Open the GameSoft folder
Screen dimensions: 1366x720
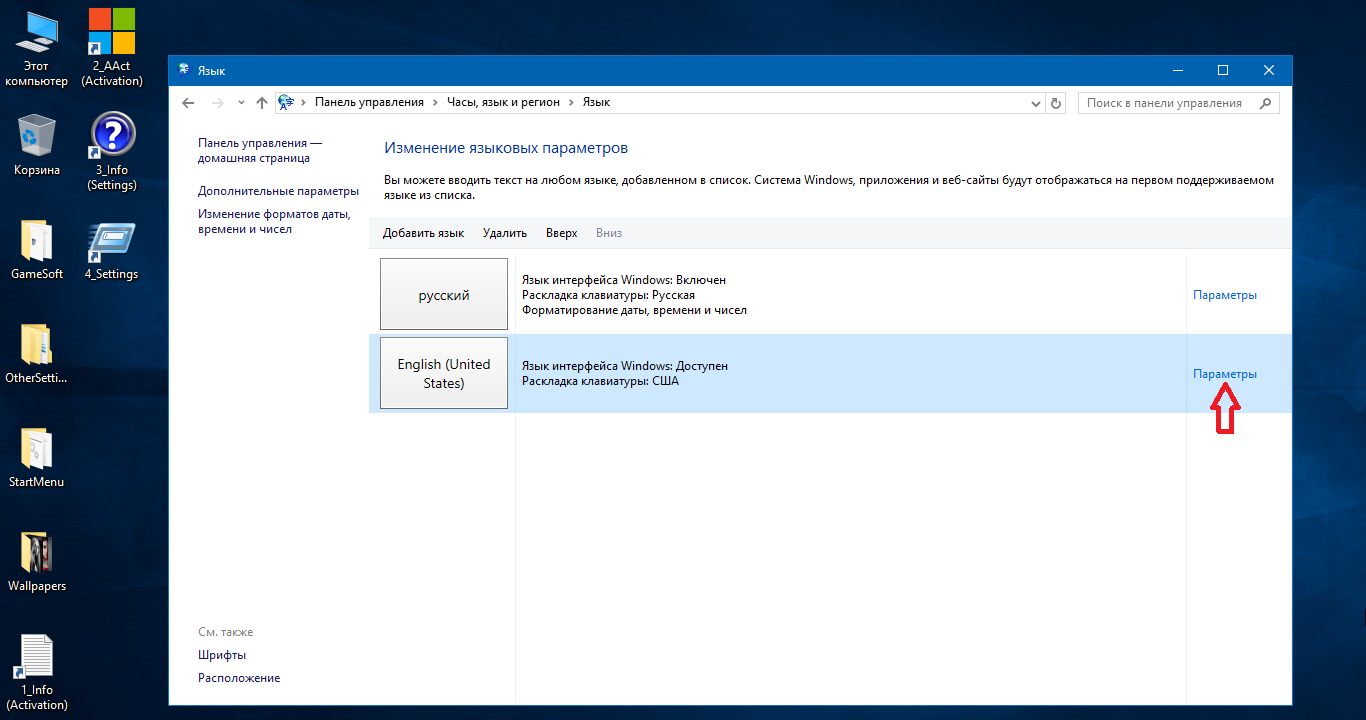coord(36,250)
